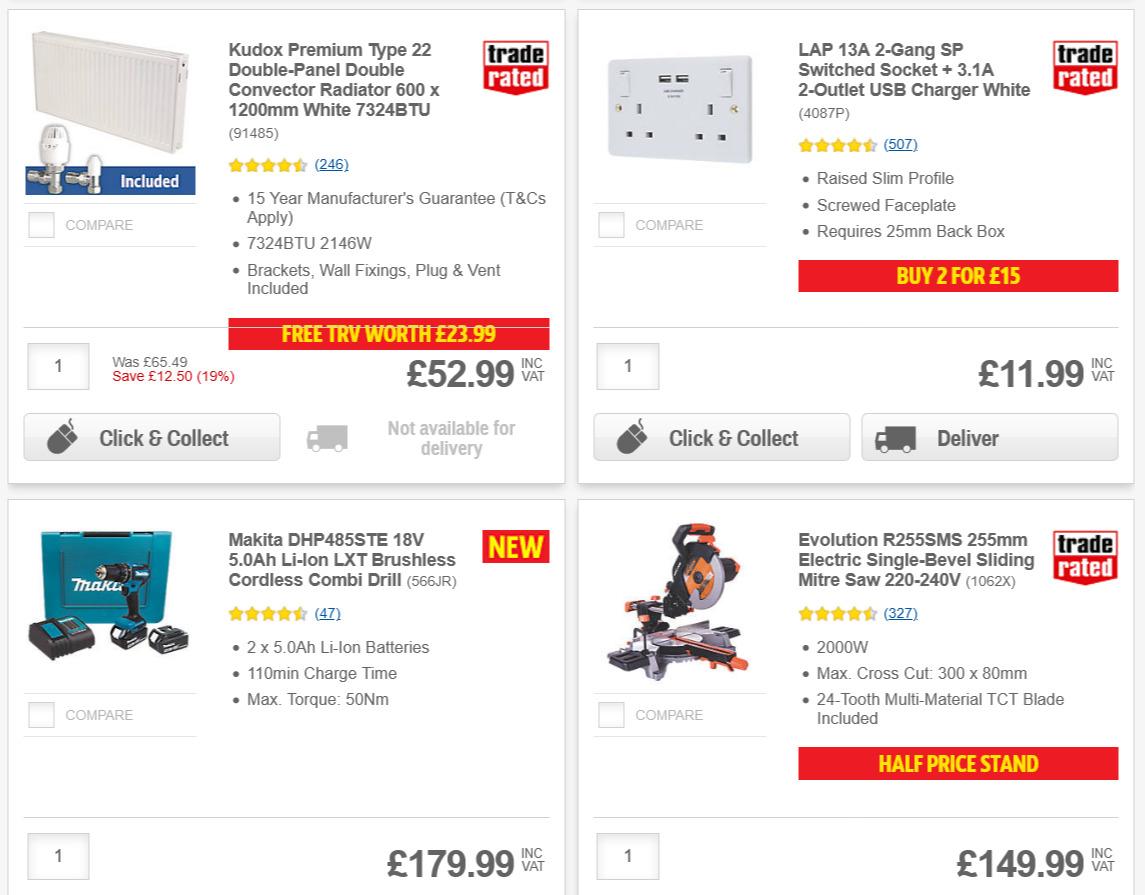
Task: Click the BUY 2 FOR £15 banner
Action: (x=957, y=276)
